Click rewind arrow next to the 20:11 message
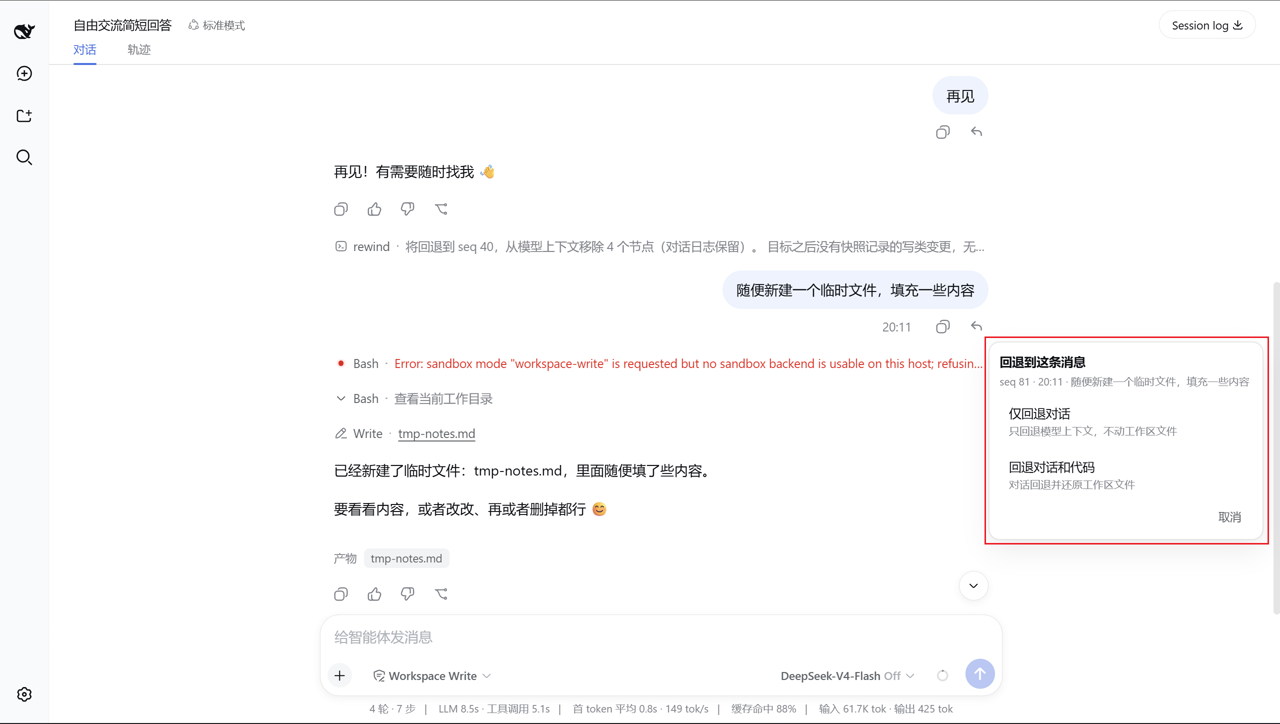 977,327
